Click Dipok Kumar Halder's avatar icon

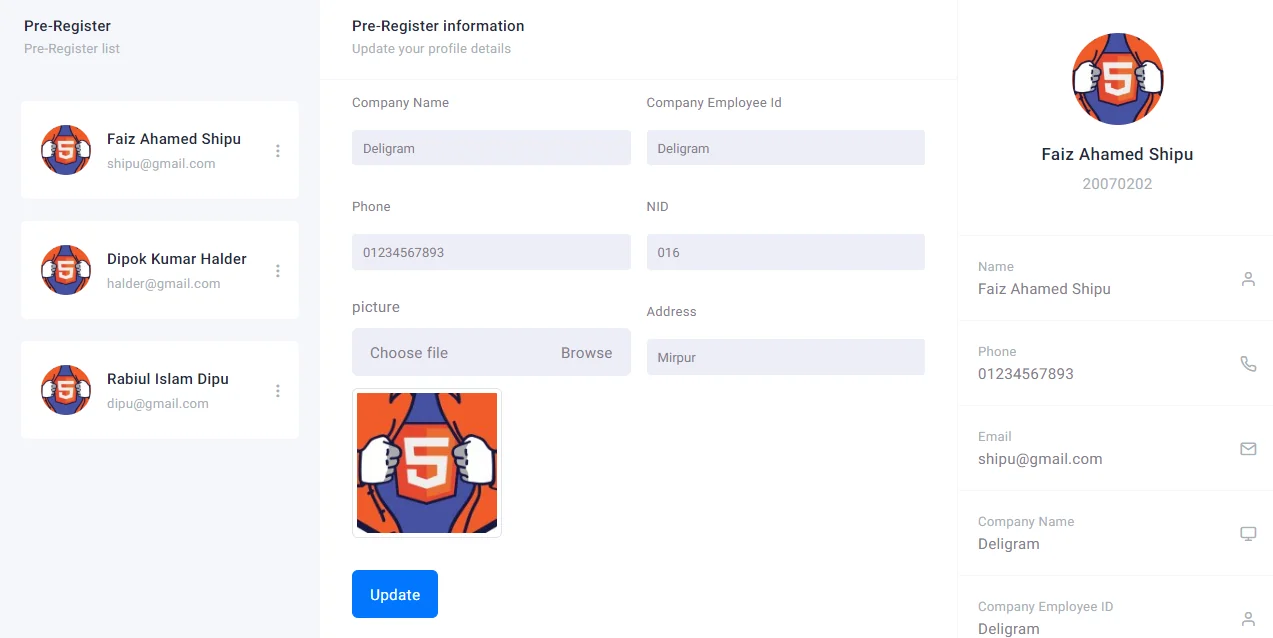(66, 270)
